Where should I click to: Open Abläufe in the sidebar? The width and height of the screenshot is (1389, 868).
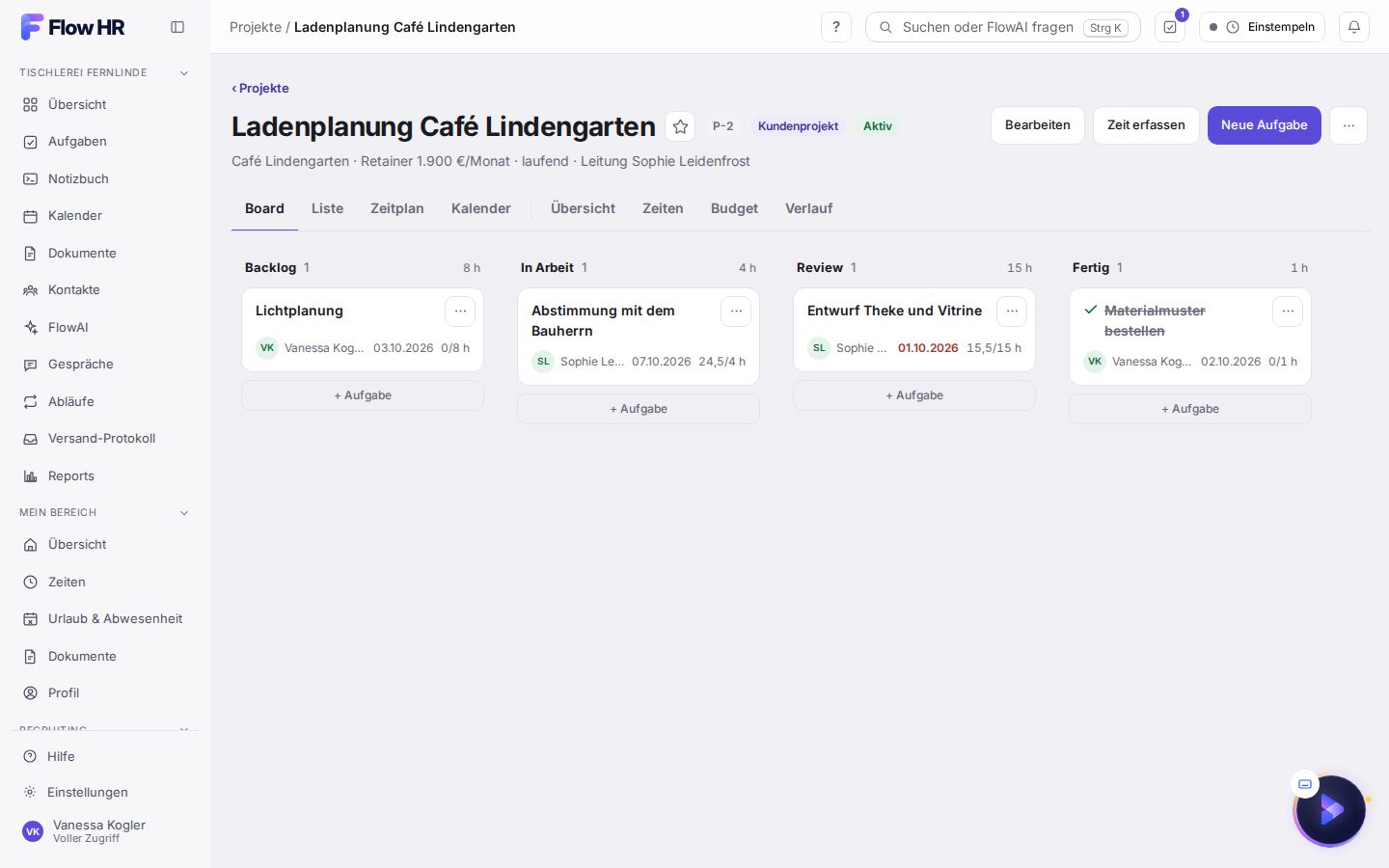point(105,401)
